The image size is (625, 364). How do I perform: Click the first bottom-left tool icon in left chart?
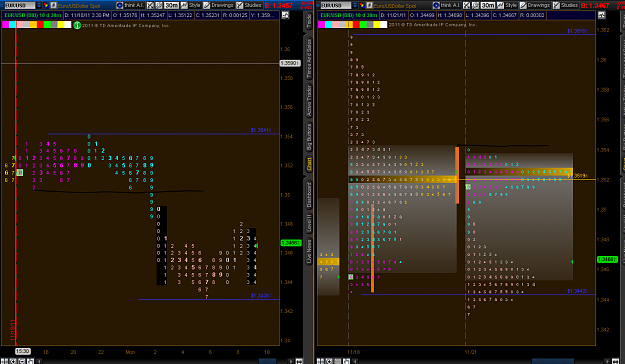click(5, 361)
